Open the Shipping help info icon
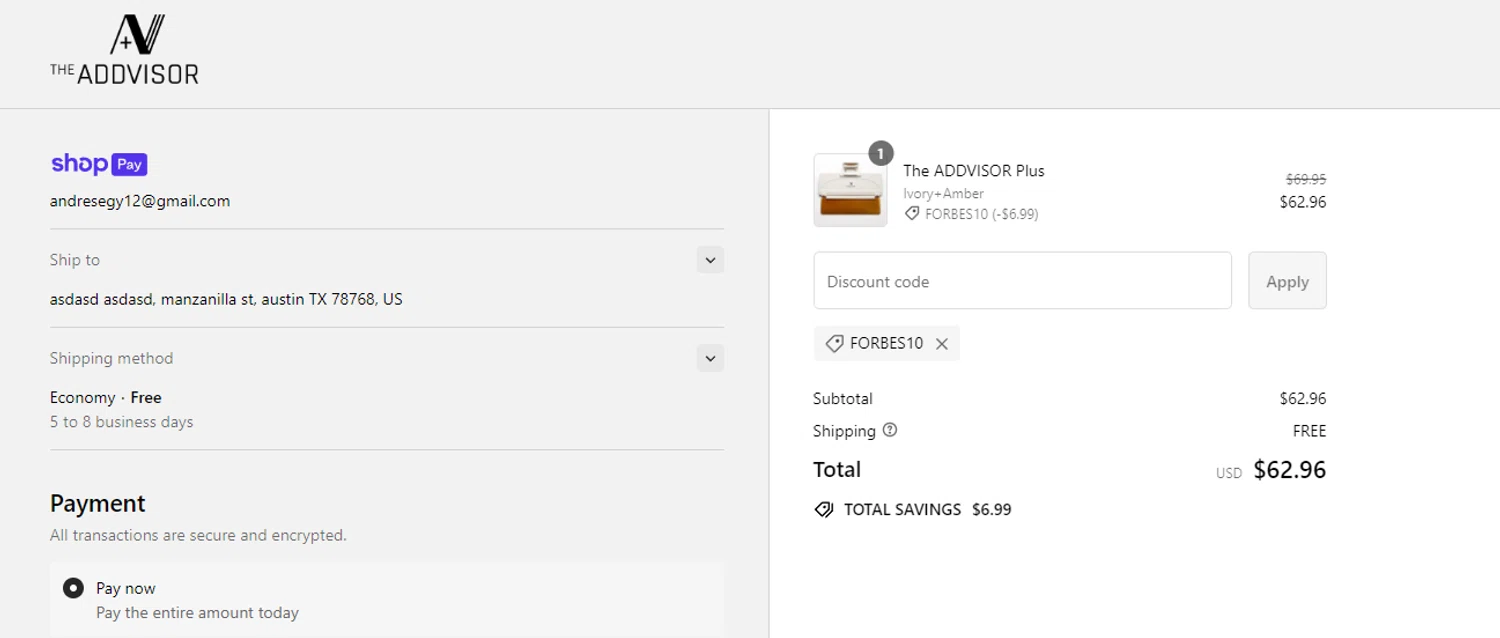1500x638 pixels. pos(890,430)
